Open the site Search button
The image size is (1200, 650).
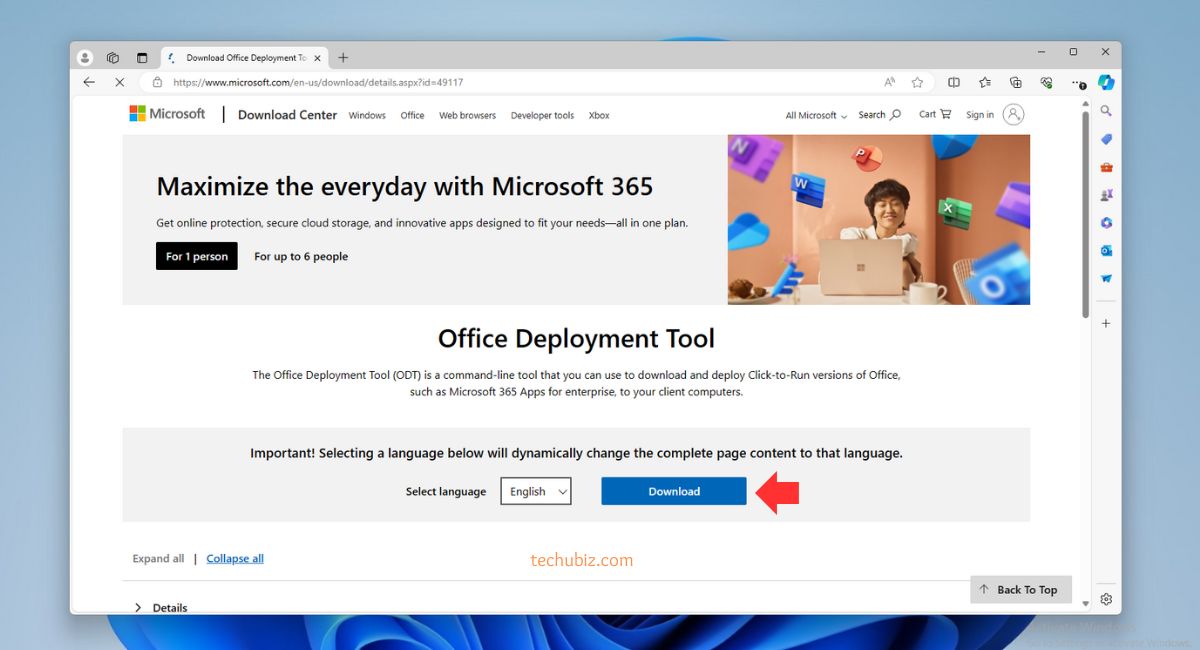880,115
